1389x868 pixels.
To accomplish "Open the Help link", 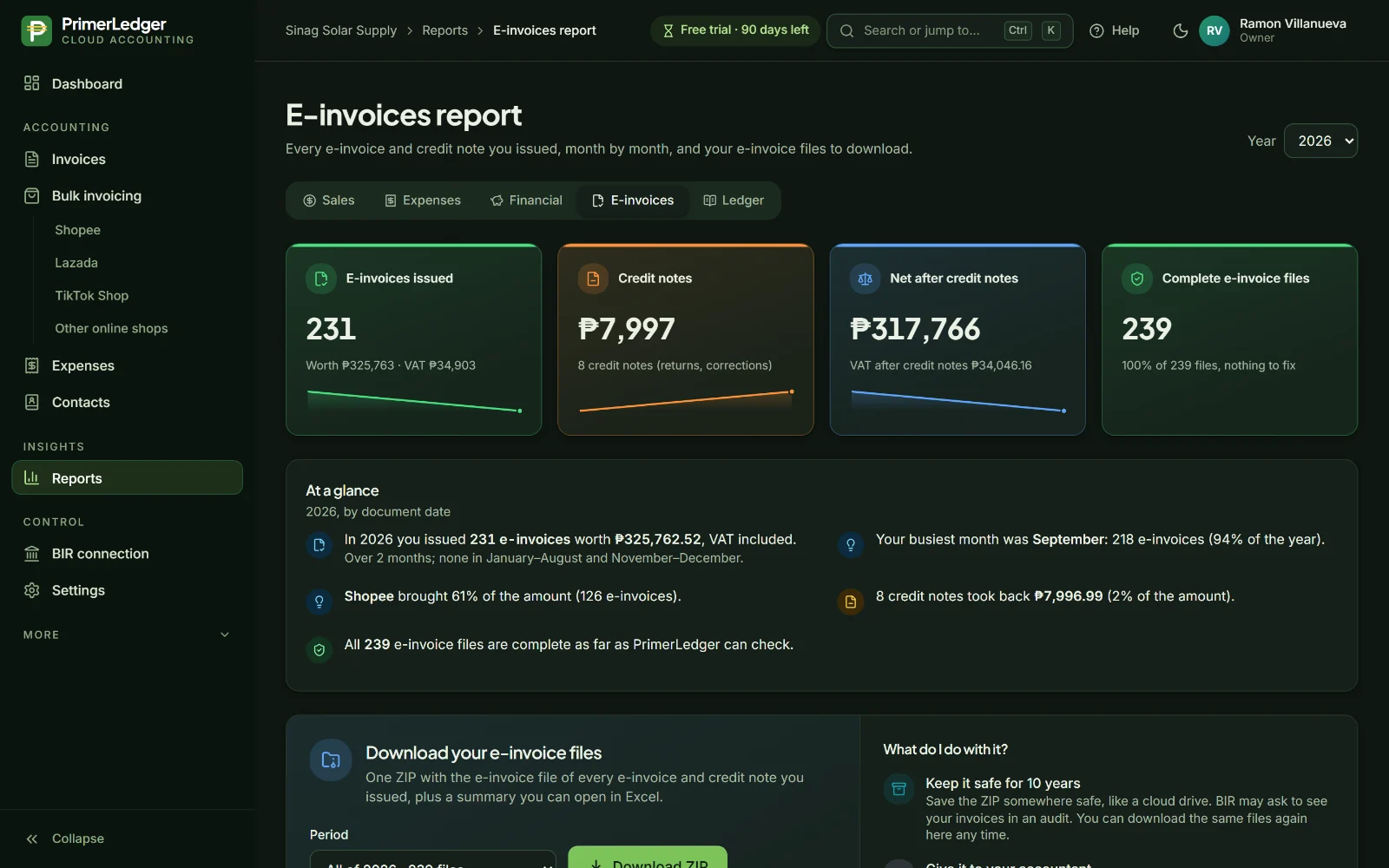I will point(1114,30).
